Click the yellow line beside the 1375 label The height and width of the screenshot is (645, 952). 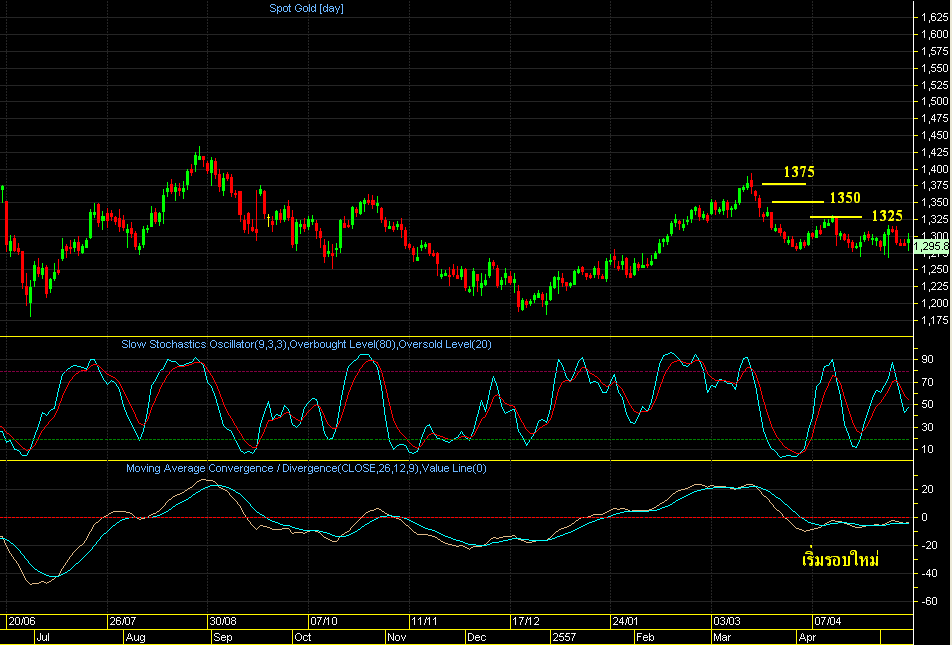coord(783,184)
